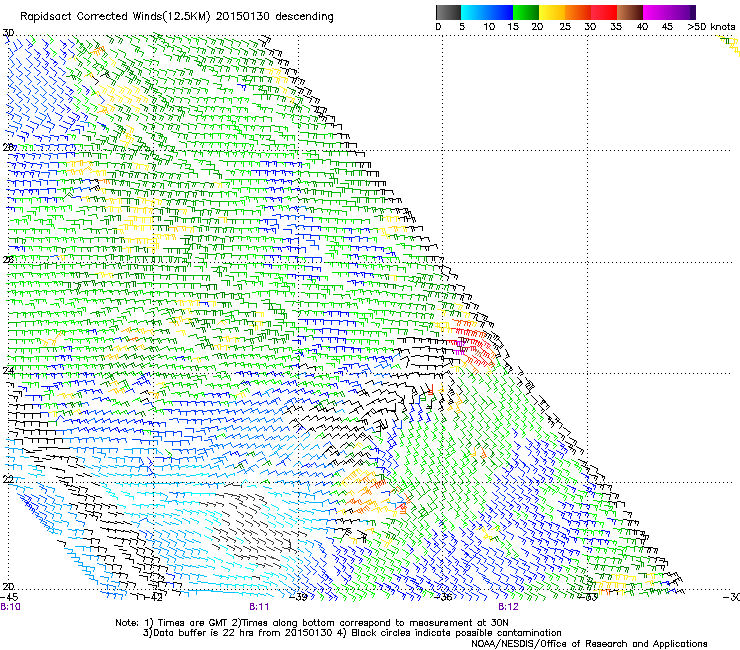
Task: Click the purple time label '8:12'
Action: (x=508, y=607)
